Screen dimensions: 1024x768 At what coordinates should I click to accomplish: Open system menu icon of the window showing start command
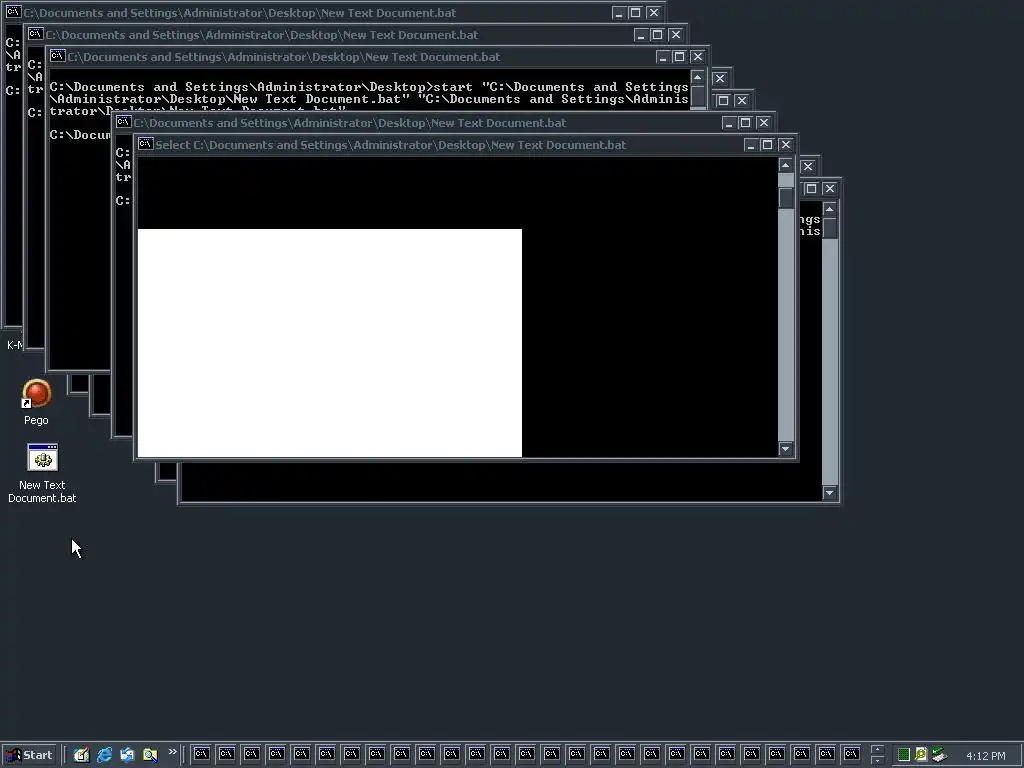pos(57,56)
